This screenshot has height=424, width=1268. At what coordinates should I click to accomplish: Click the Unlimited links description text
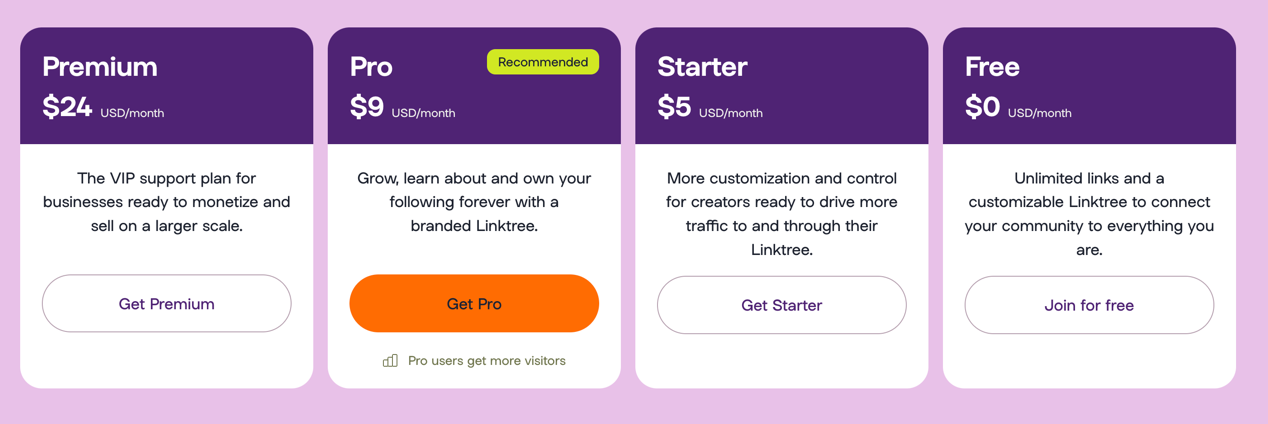pyautogui.click(x=1089, y=213)
